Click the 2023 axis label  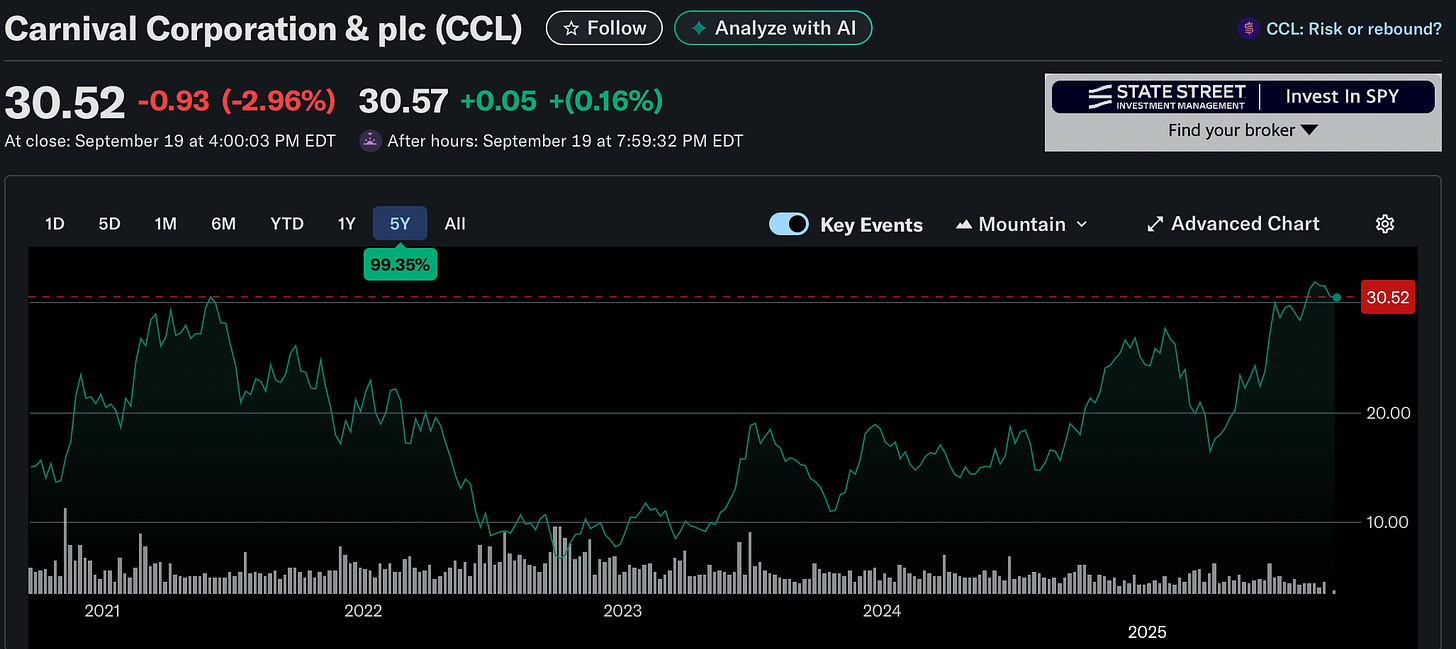click(622, 610)
